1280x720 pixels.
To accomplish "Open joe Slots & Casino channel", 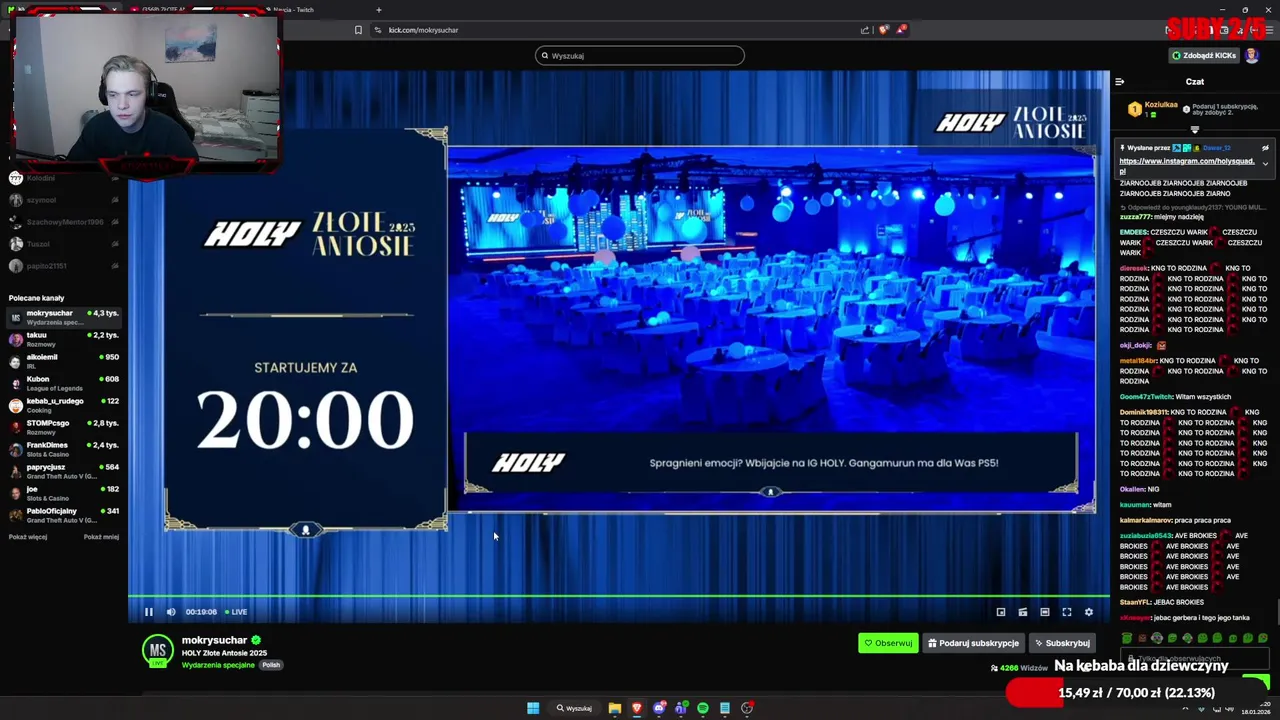I will (62, 493).
